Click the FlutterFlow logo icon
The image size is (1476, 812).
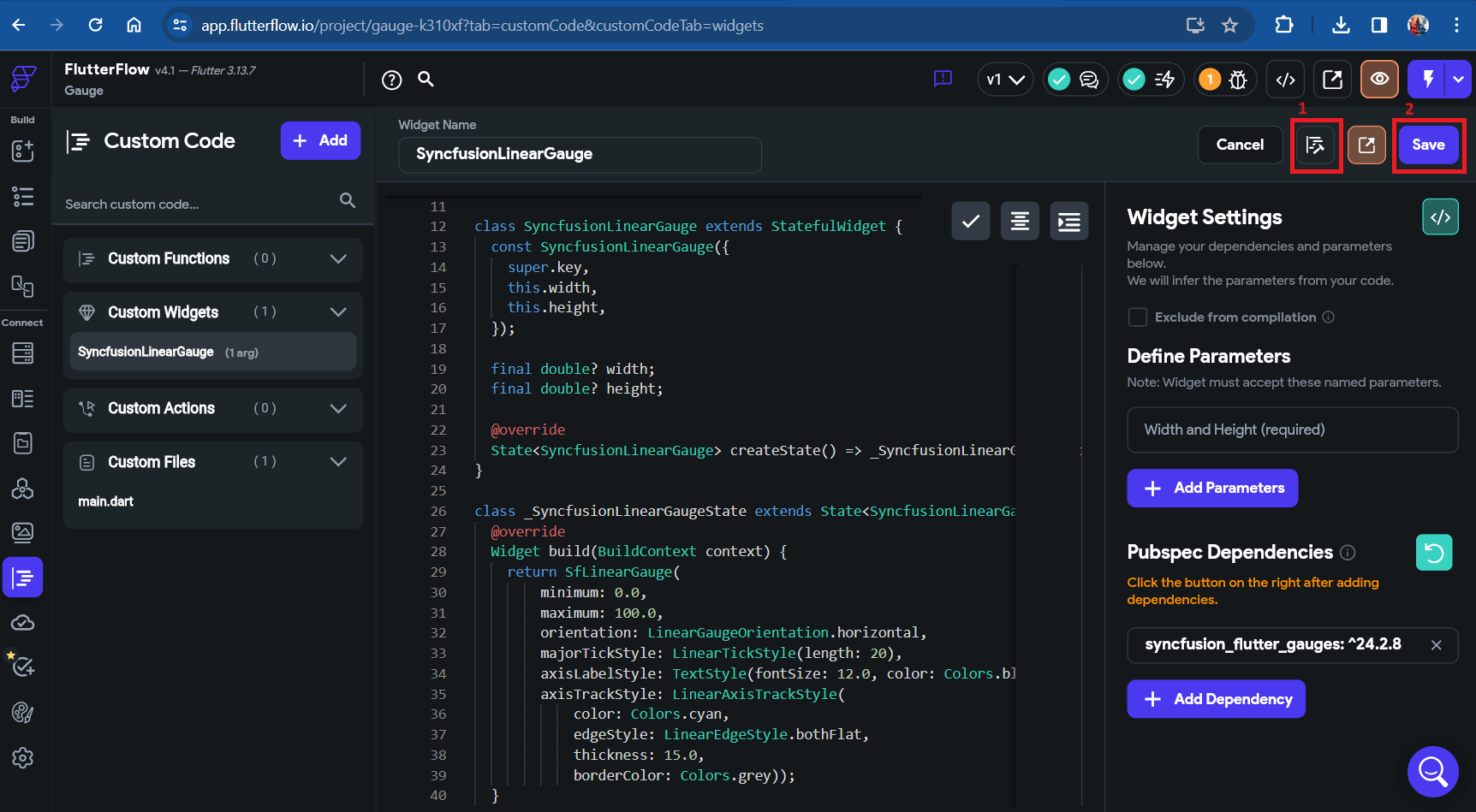(x=23, y=79)
